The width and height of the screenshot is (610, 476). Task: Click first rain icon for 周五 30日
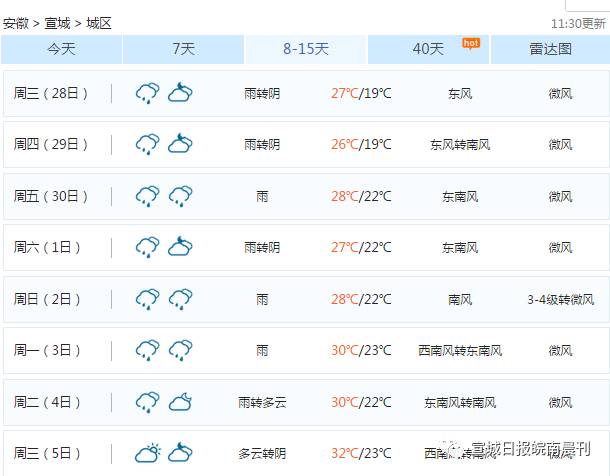147,196
